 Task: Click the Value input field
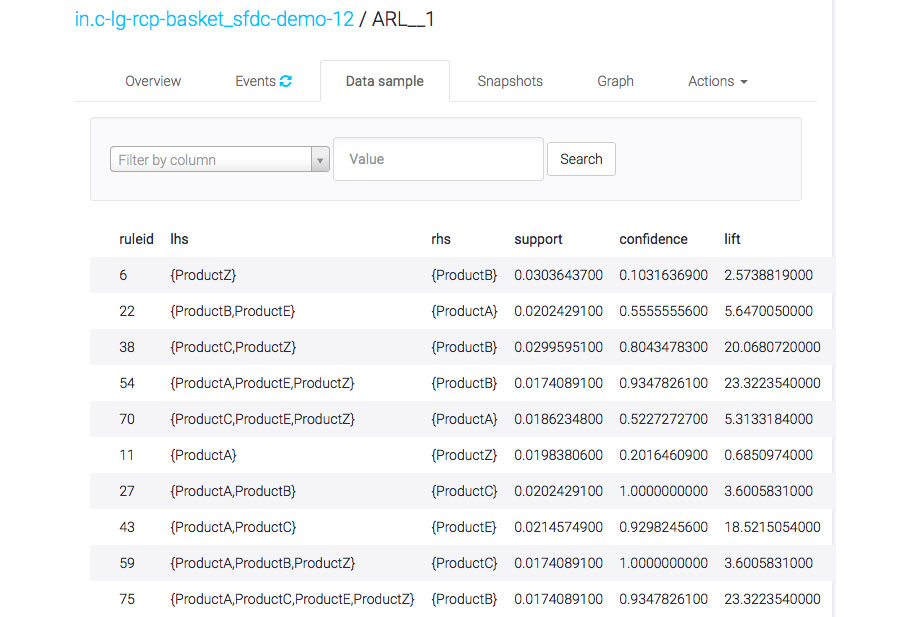click(x=437, y=159)
